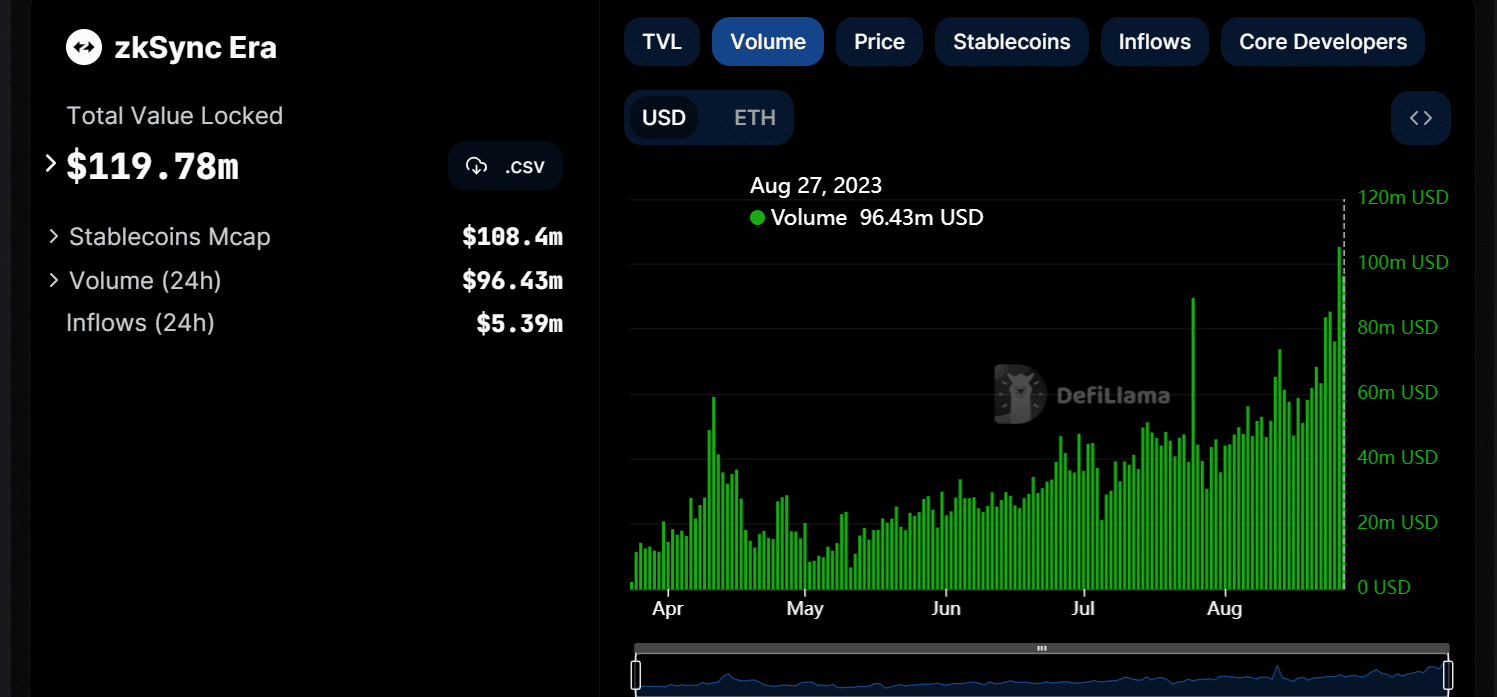
Task: Click the zkSync Era logo icon
Action: point(84,47)
